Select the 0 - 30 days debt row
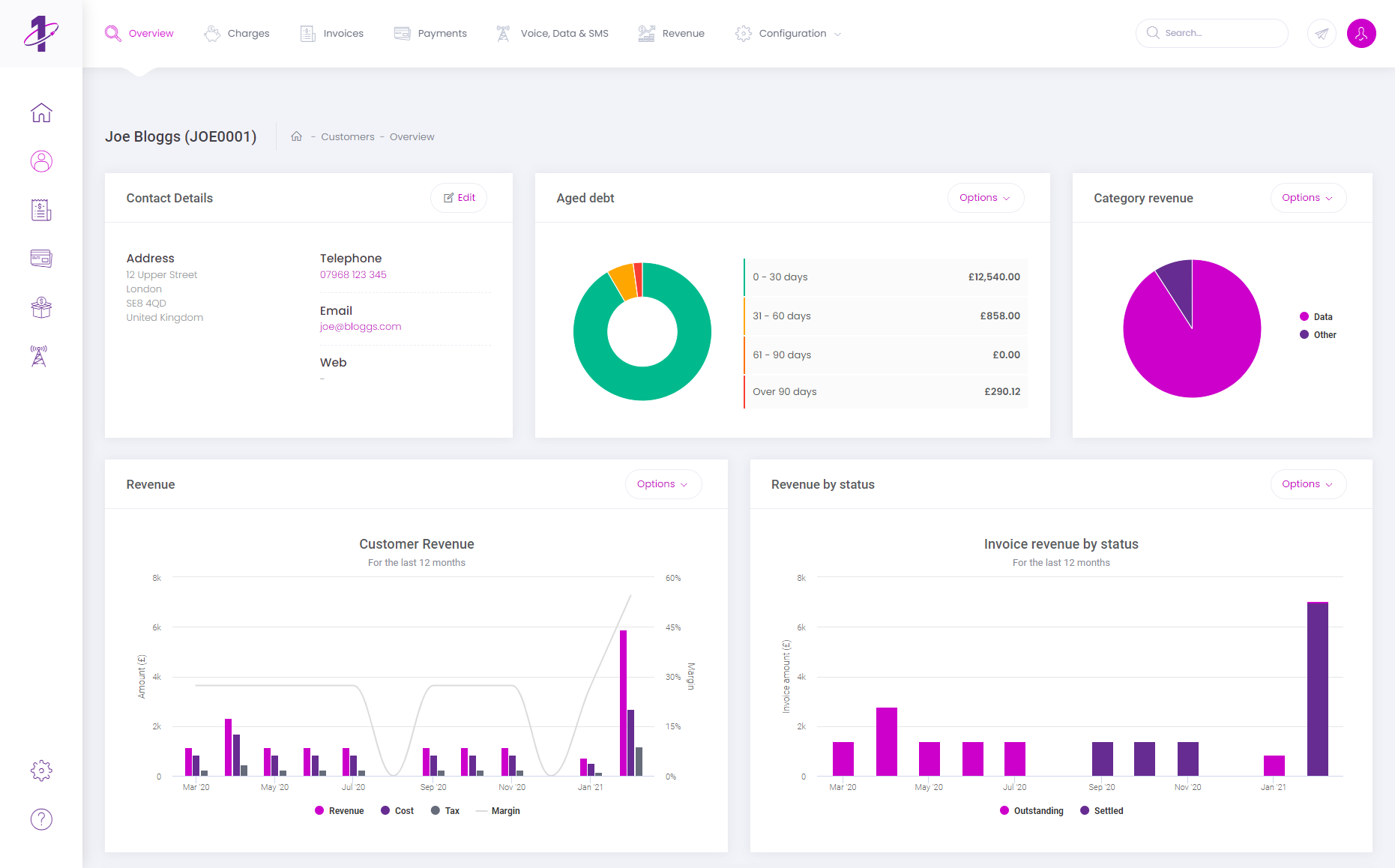The width and height of the screenshot is (1395, 868). (x=885, y=277)
